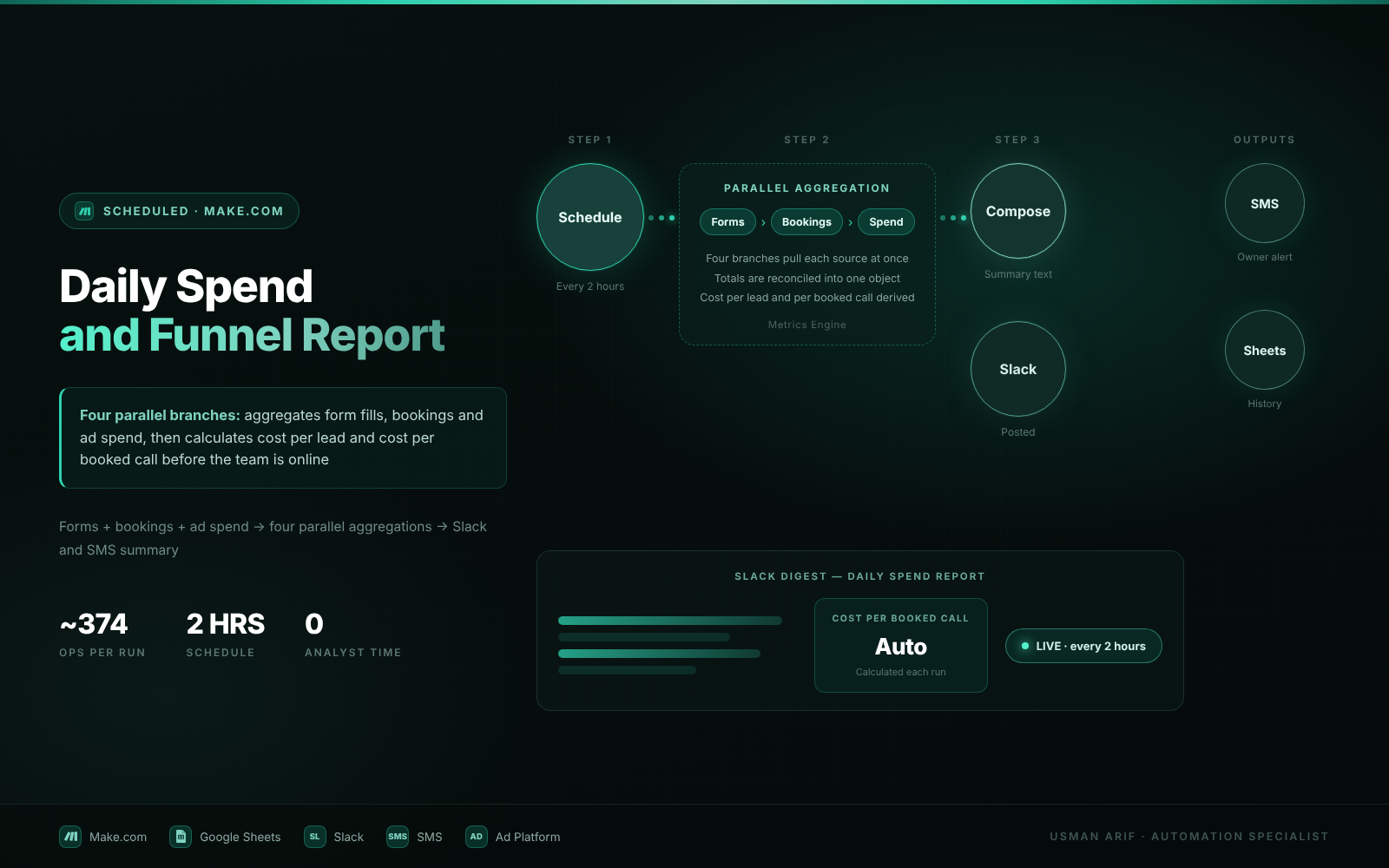Open the Slack node circle

pyautogui.click(x=1018, y=369)
